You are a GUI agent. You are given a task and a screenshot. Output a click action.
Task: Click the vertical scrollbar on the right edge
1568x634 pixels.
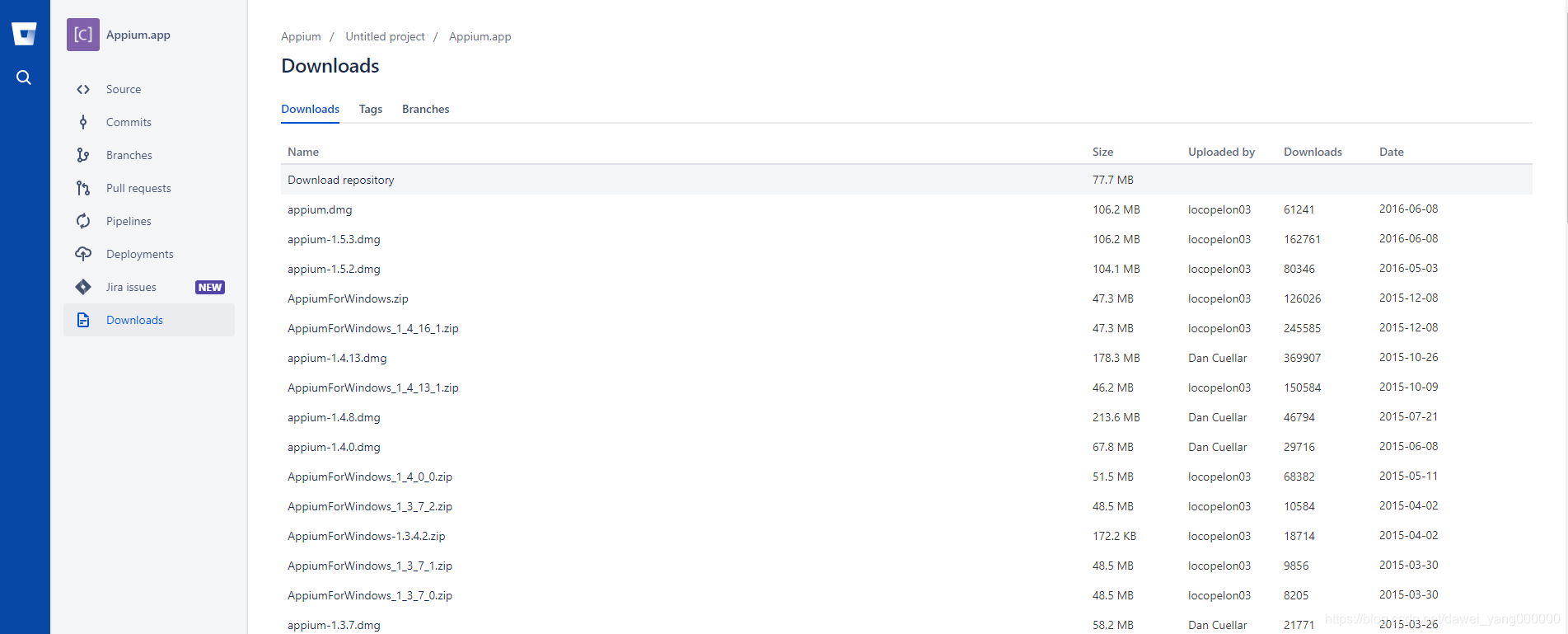click(1565, 111)
